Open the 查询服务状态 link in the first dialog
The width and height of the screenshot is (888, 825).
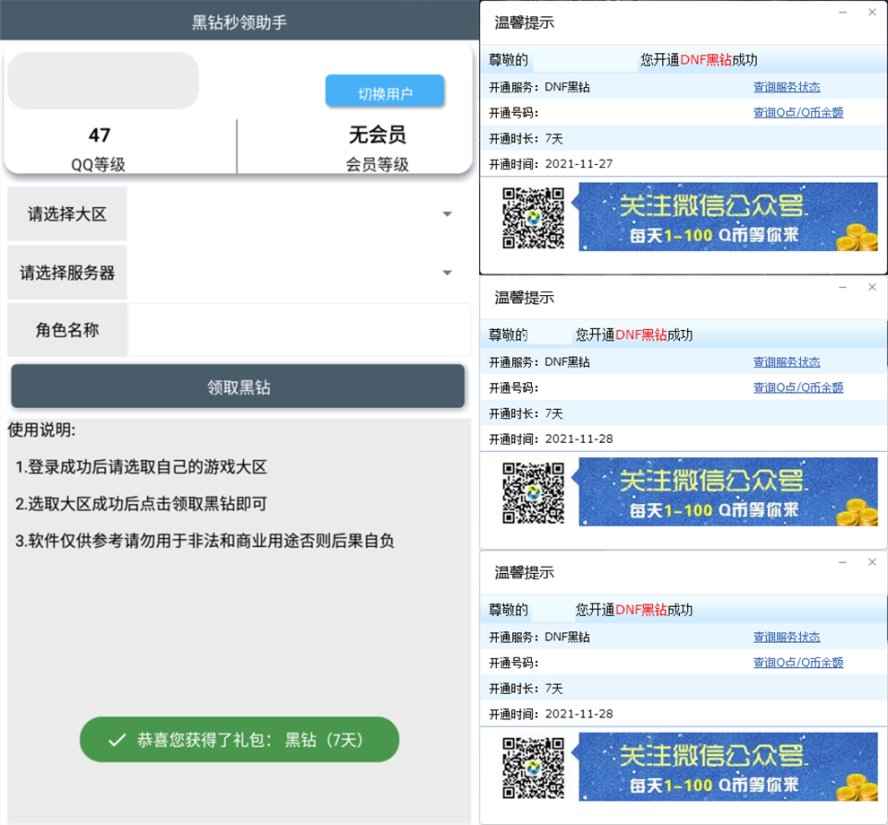click(x=786, y=86)
